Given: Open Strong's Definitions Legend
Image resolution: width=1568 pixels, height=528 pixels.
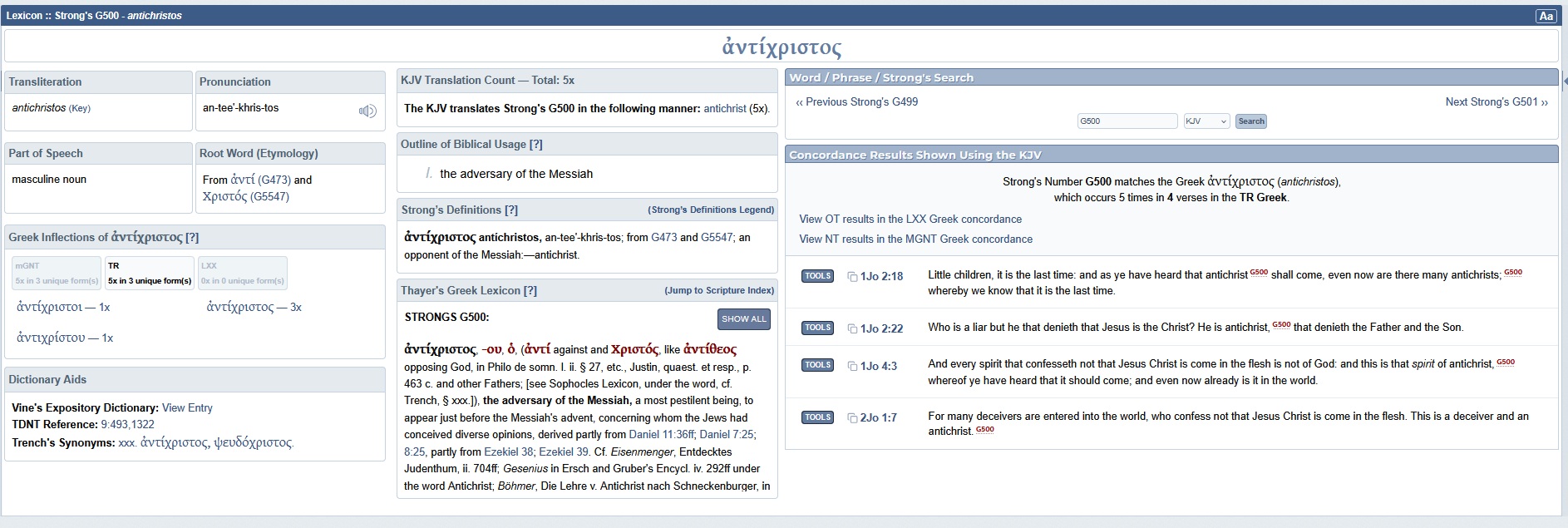Looking at the screenshot, I should pos(711,210).
